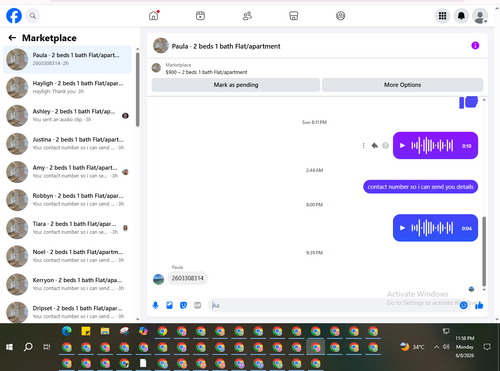
Task: Click chat title 'Paula · 2 beds 1 bath Flat/apartment'
Action: pyautogui.click(x=226, y=46)
